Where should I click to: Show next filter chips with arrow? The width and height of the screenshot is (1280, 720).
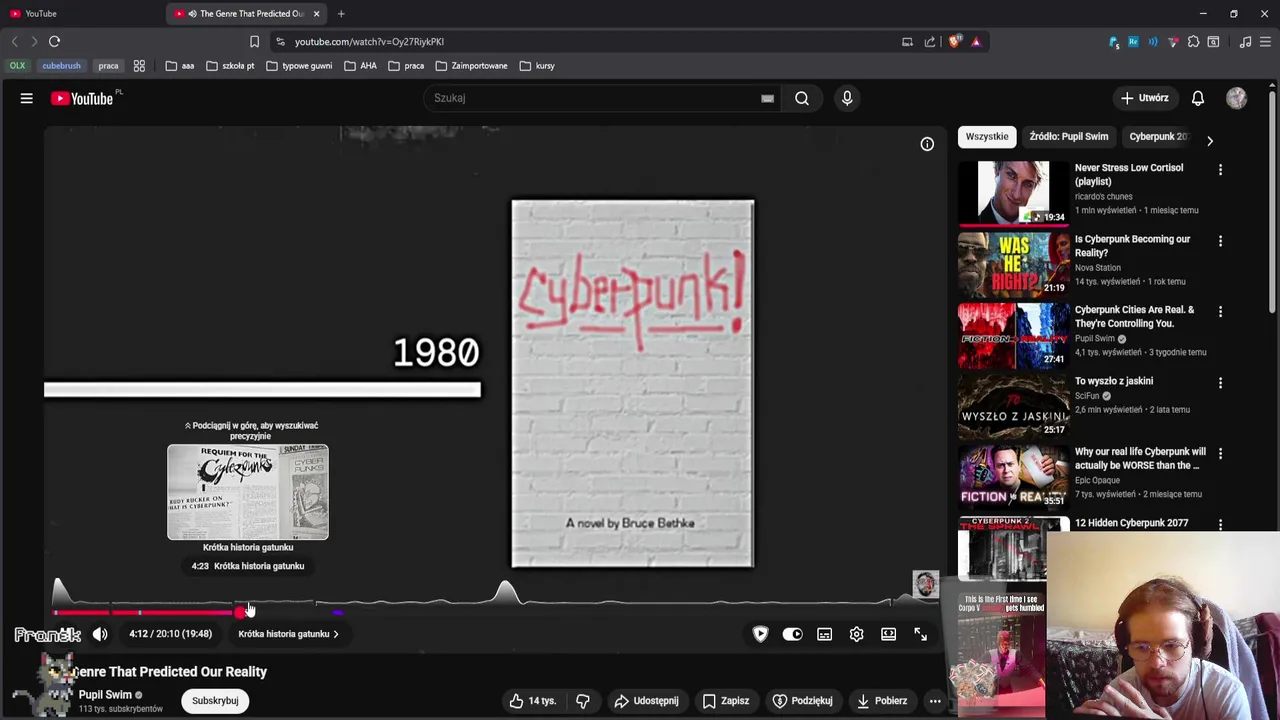point(1210,141)
